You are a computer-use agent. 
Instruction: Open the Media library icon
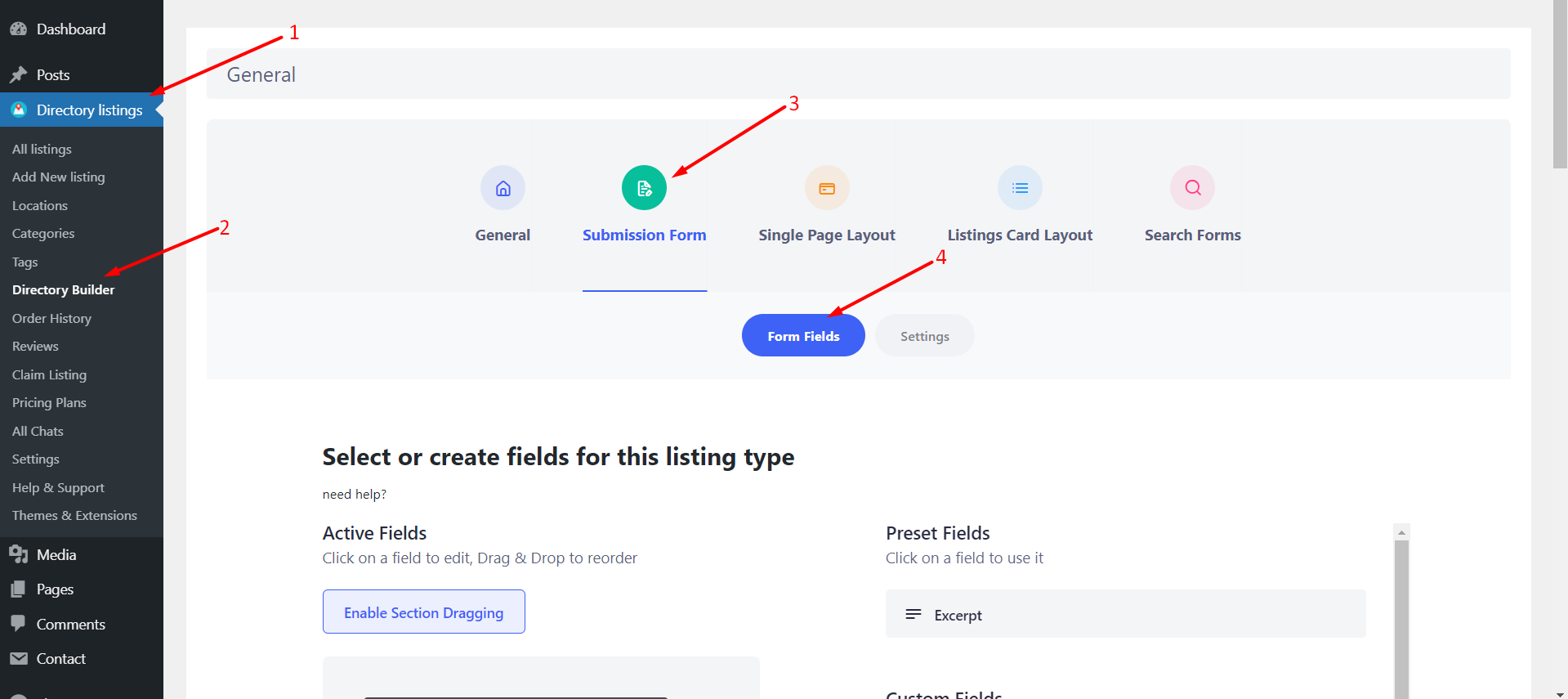point(20,553)
